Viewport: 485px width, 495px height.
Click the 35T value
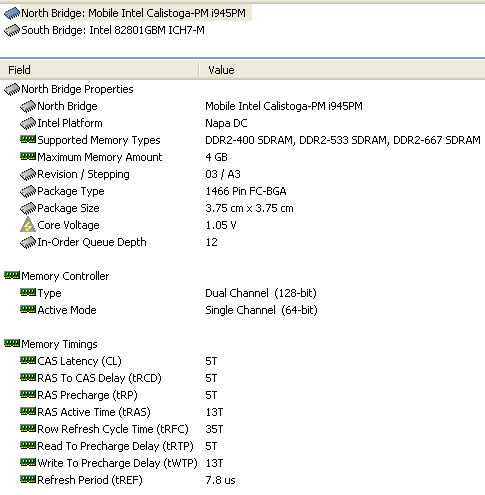coord(214,429)
